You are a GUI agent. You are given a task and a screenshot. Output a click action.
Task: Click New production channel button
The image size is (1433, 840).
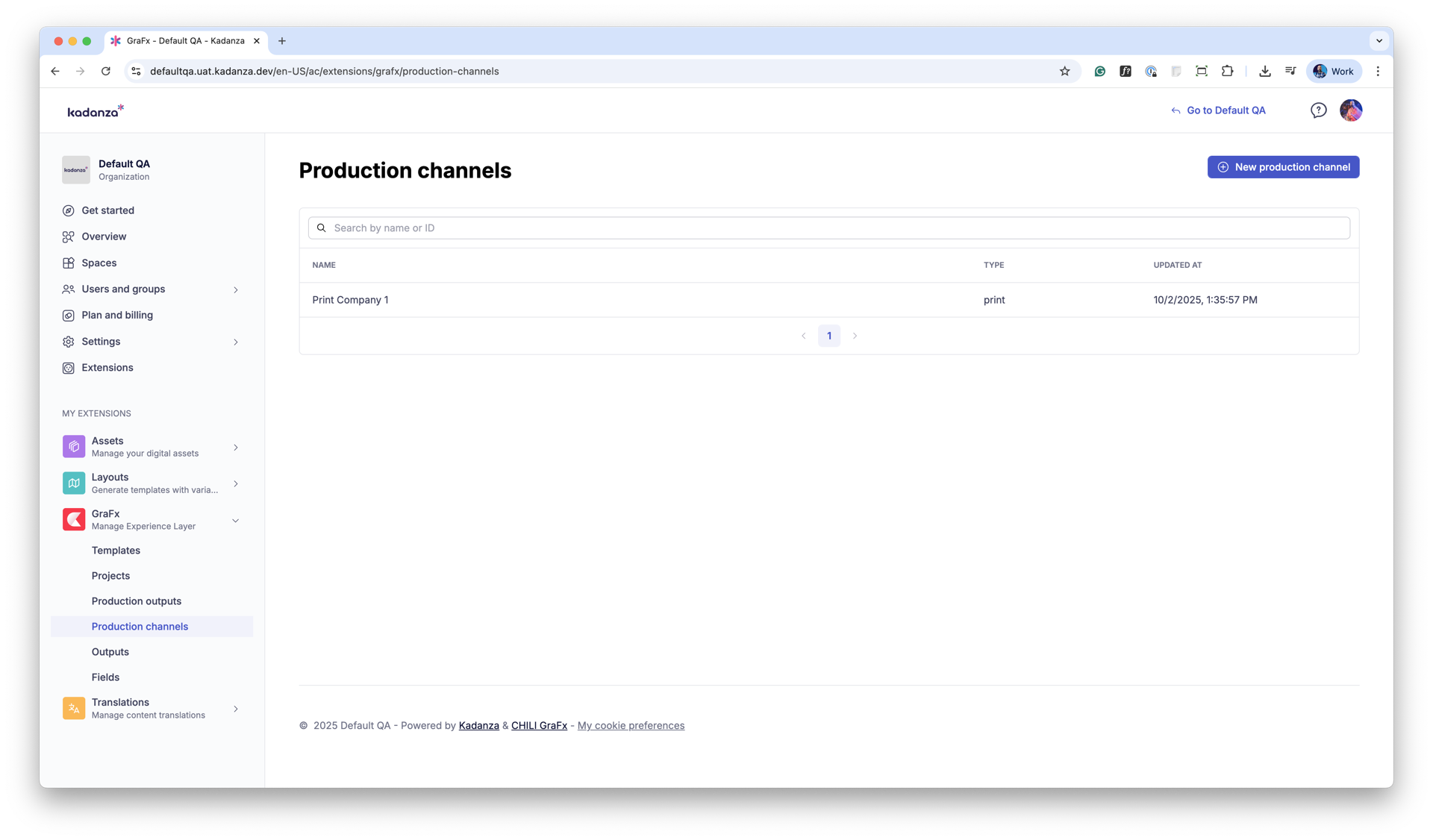pyautogui.click(x=1283, y=167)
